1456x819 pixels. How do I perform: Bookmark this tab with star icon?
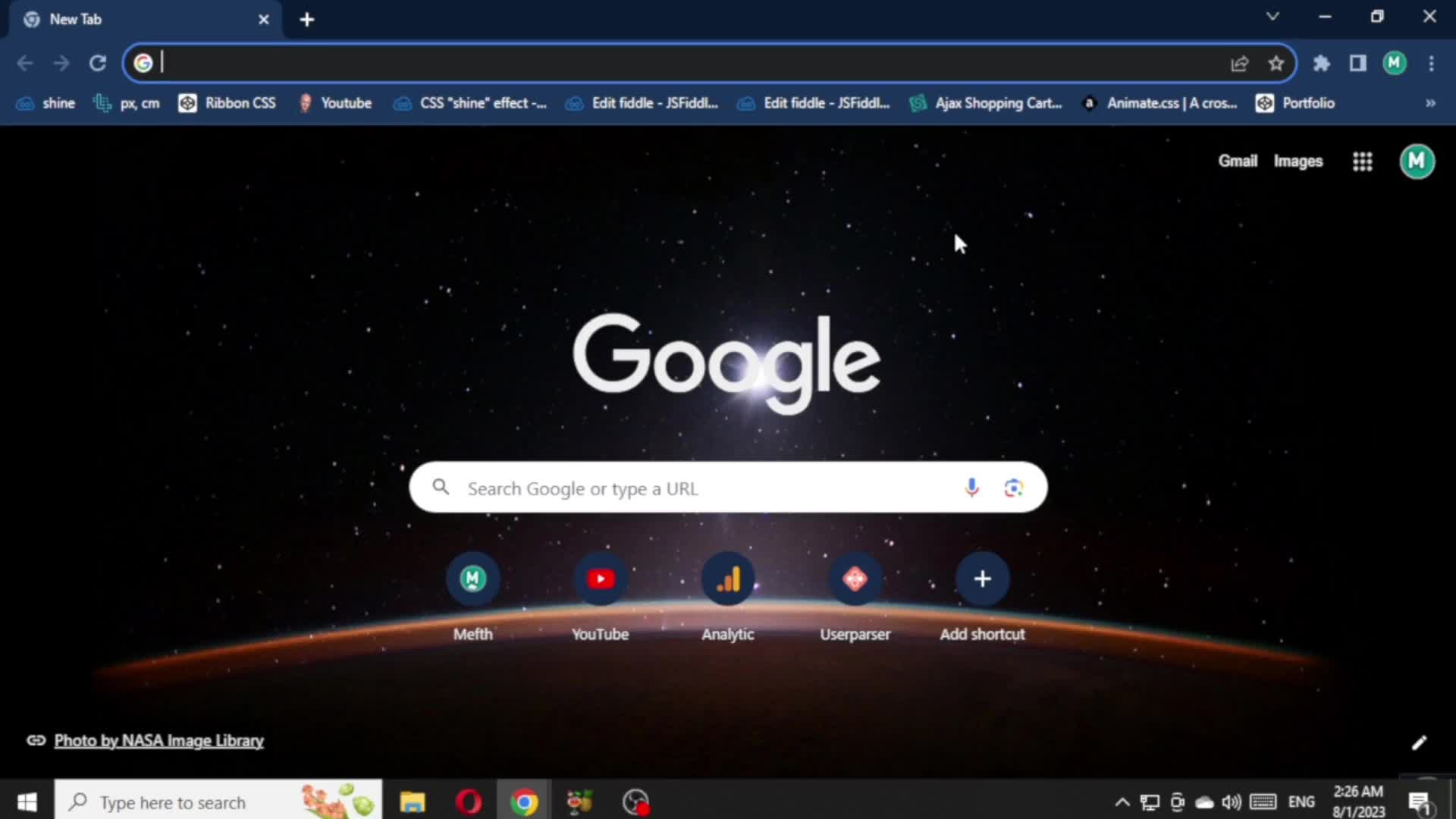1276,64
